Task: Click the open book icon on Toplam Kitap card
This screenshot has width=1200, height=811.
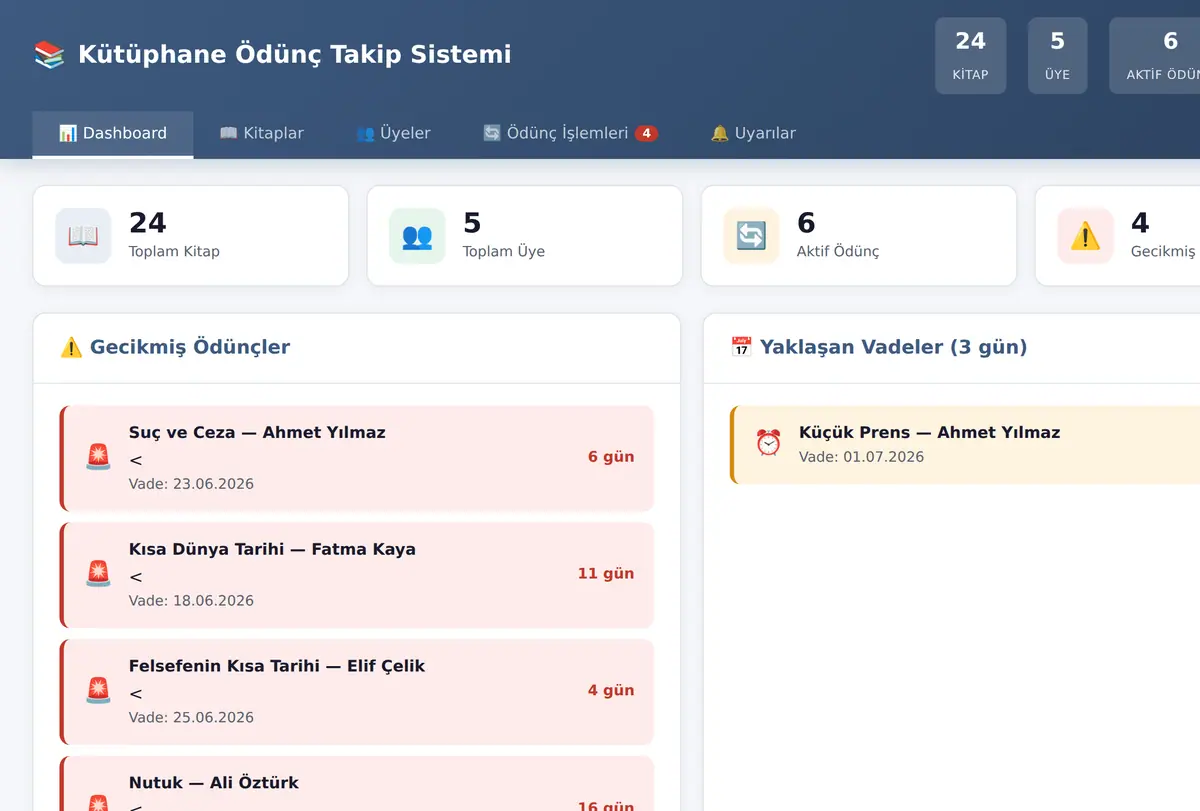Action: click(83, 236)
